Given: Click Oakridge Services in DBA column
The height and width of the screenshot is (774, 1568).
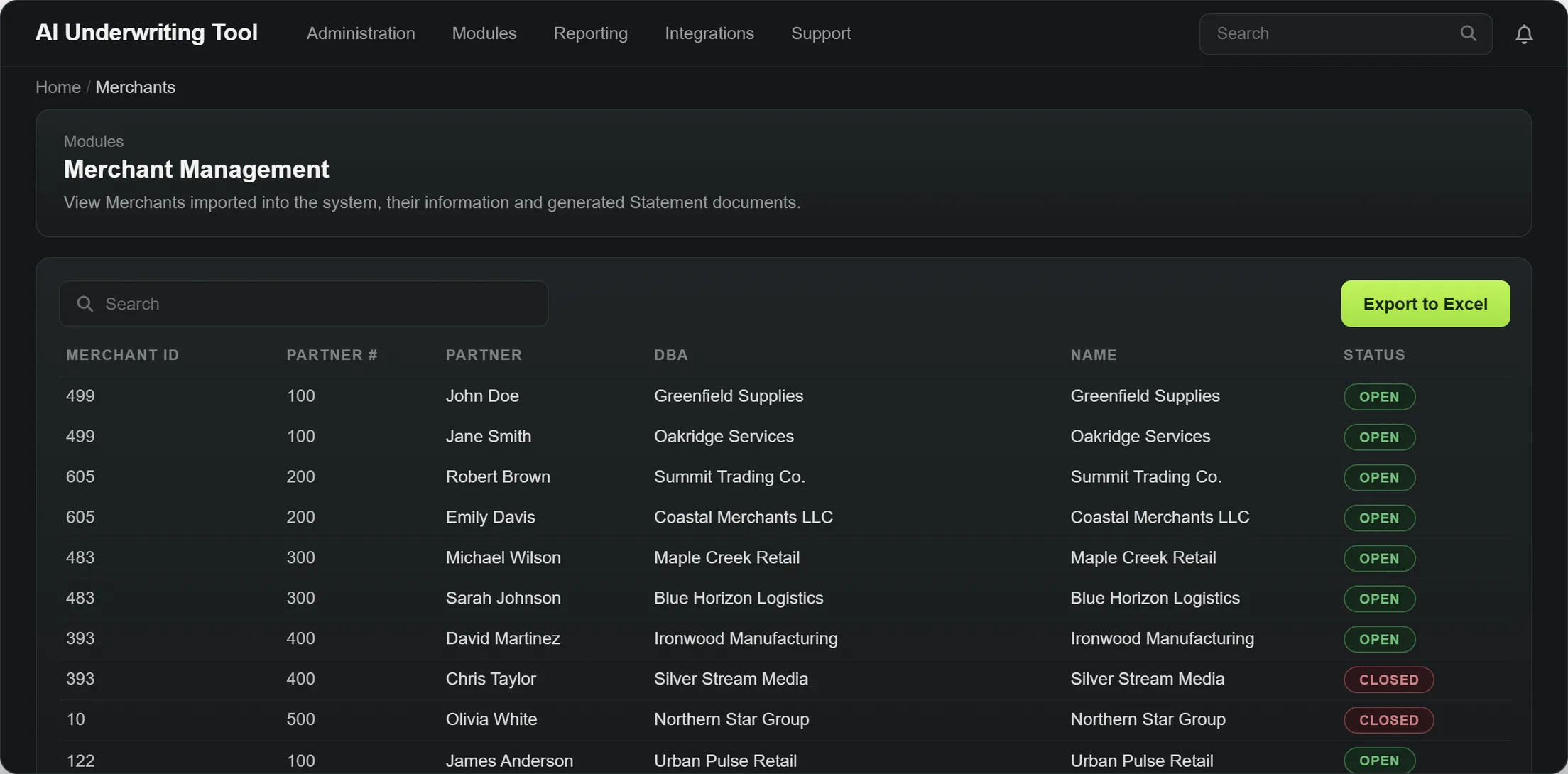Looking at the screenshot, I should 724,437.
